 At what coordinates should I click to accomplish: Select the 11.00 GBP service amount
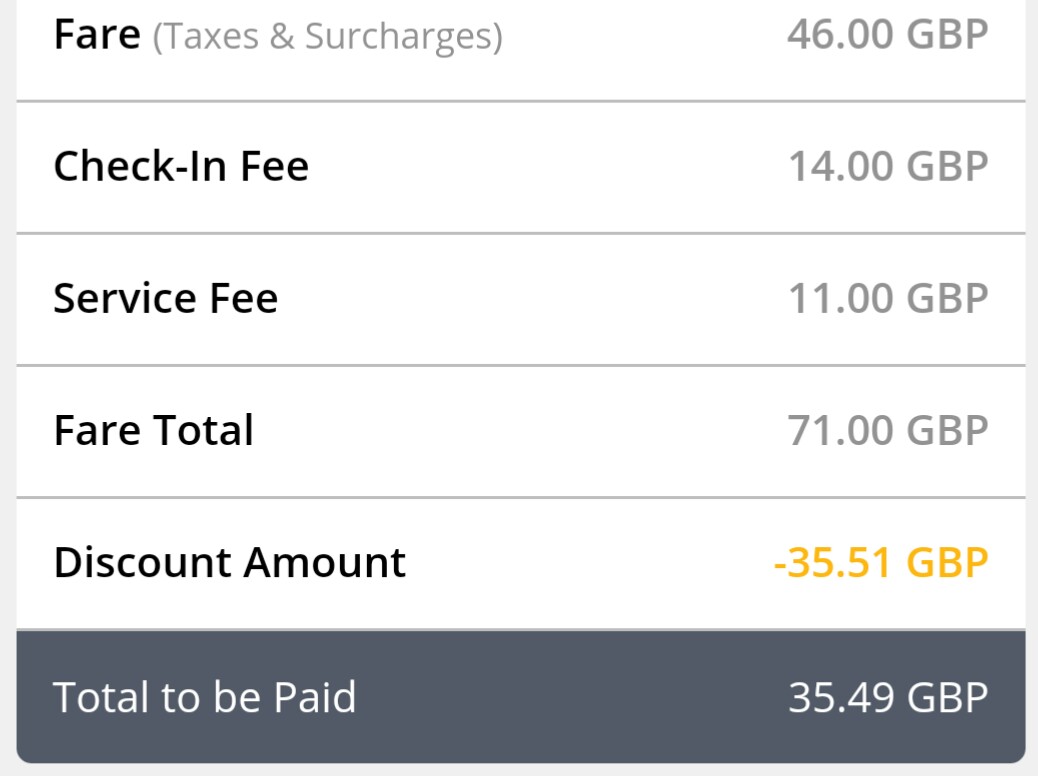click(888, 299)
